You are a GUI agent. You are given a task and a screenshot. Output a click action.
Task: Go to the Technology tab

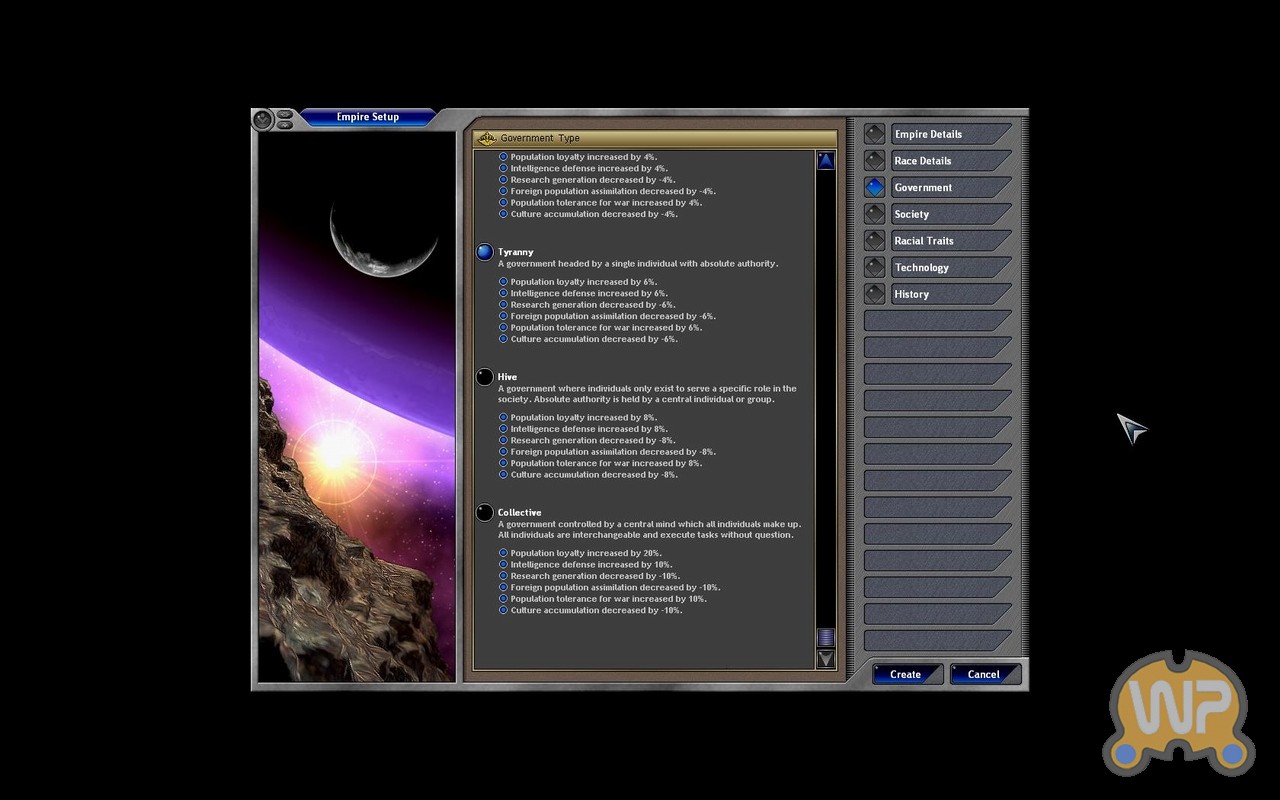click(x=948, y=268)
